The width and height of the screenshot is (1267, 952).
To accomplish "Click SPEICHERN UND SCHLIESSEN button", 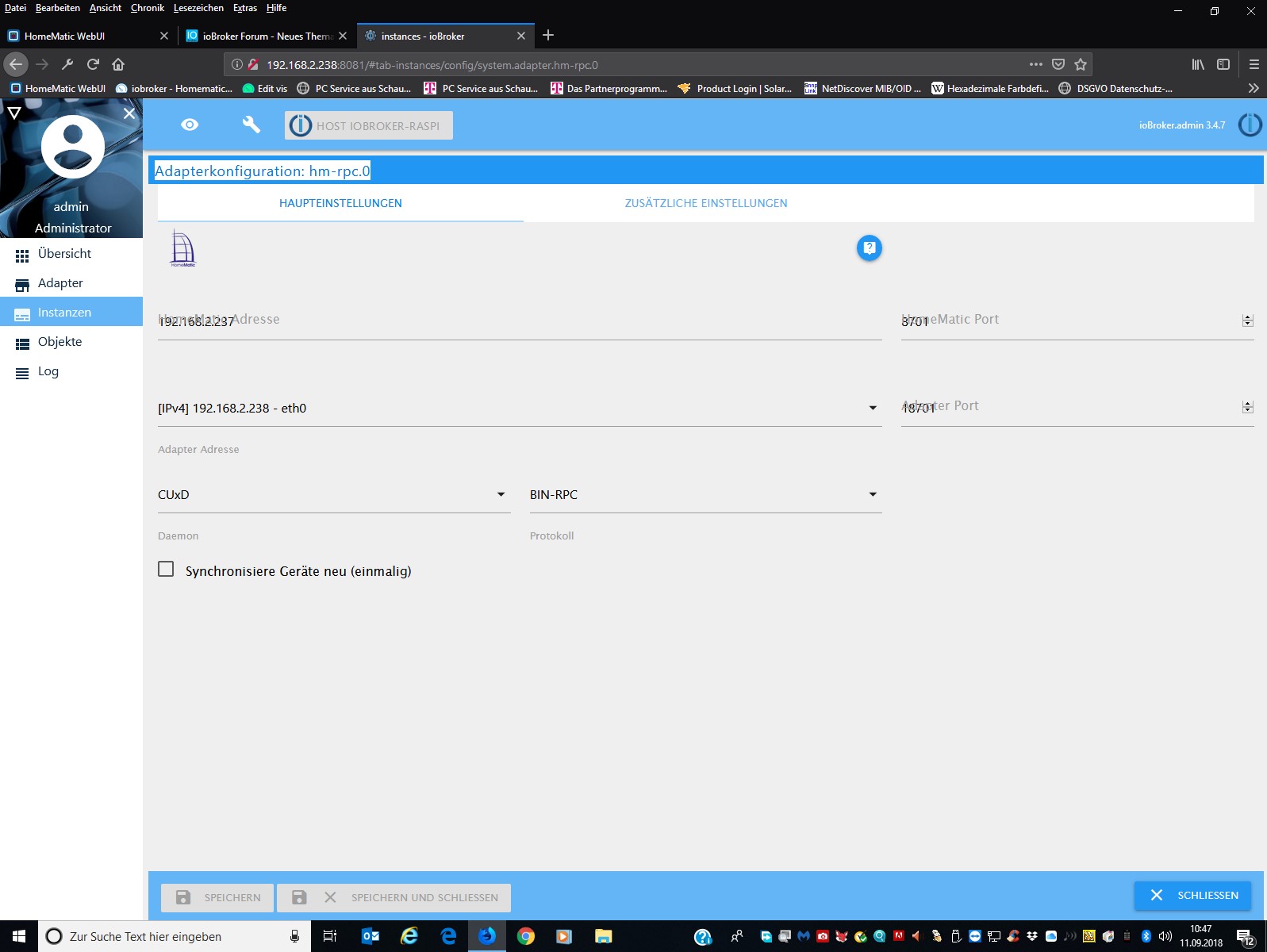I will click(x=394, y=897).
